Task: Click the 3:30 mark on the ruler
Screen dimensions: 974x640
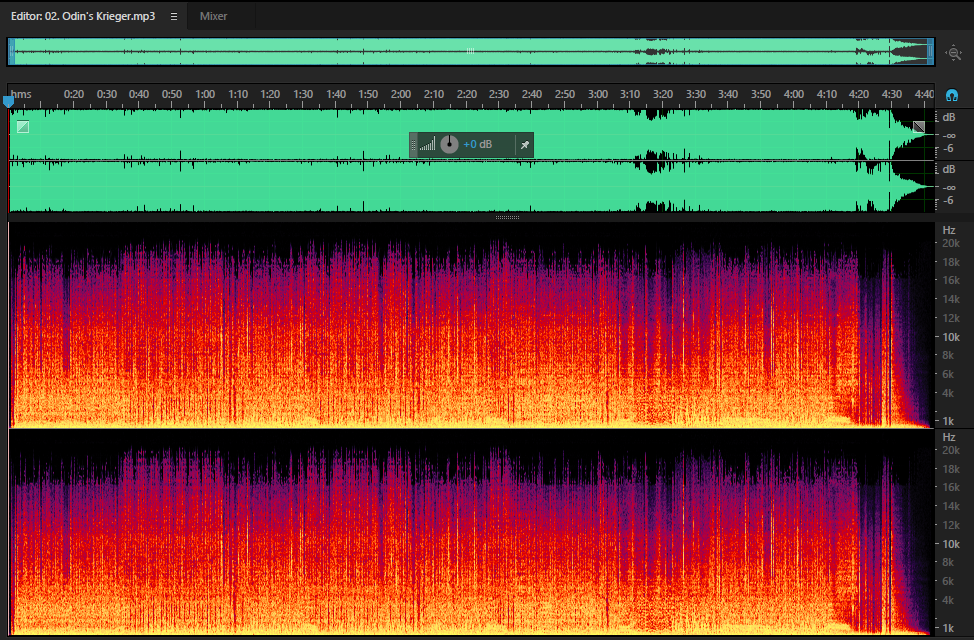Action: point(696,94)
